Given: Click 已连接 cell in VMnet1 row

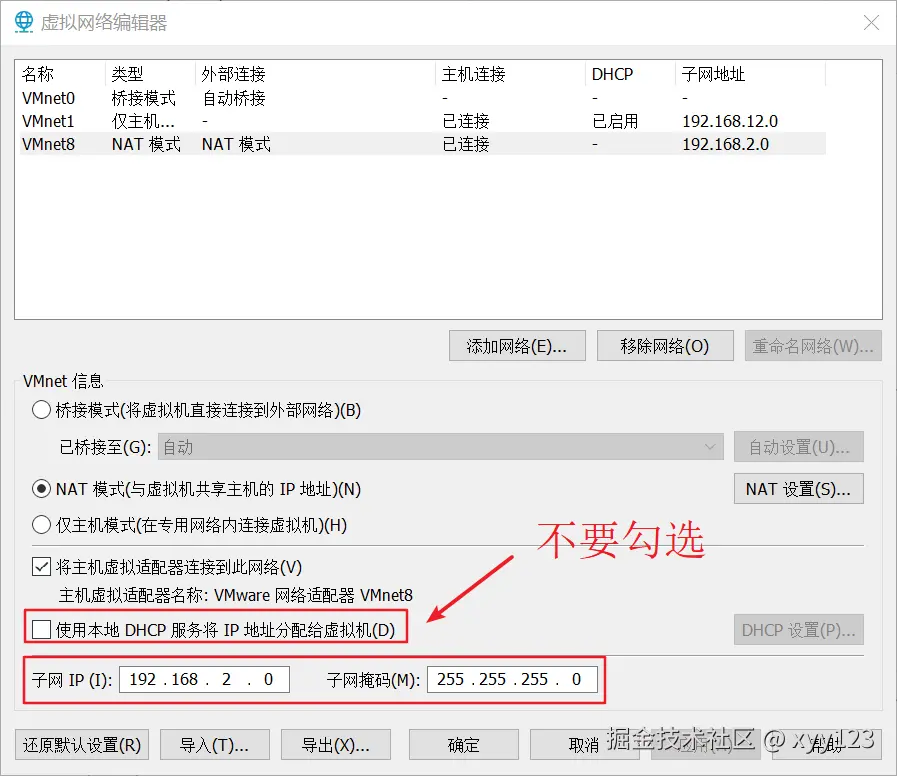Looking at the screenshot, I should [466, 121].
